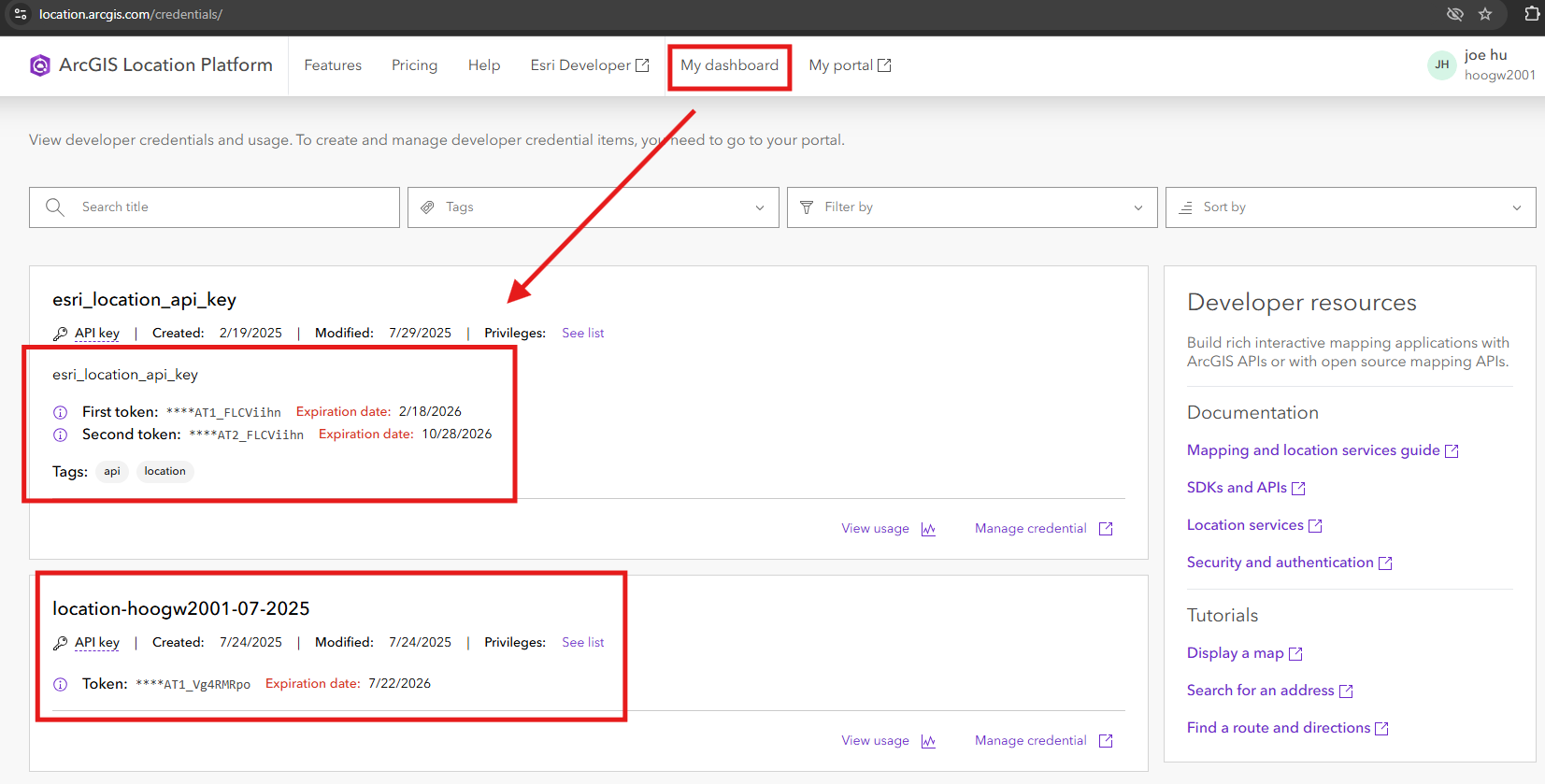Click the external link icon beside Esri Developer
The width and height of the screenshot is (1545, 784).
[642, 65]
